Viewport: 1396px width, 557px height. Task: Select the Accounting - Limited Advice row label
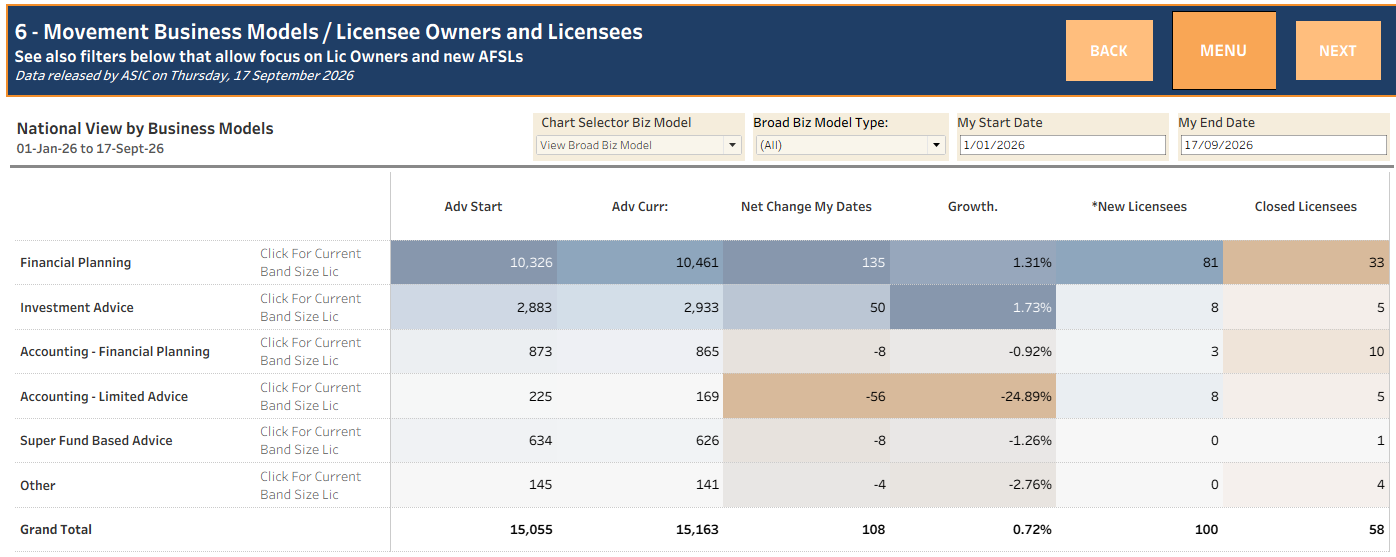point(104,396)
